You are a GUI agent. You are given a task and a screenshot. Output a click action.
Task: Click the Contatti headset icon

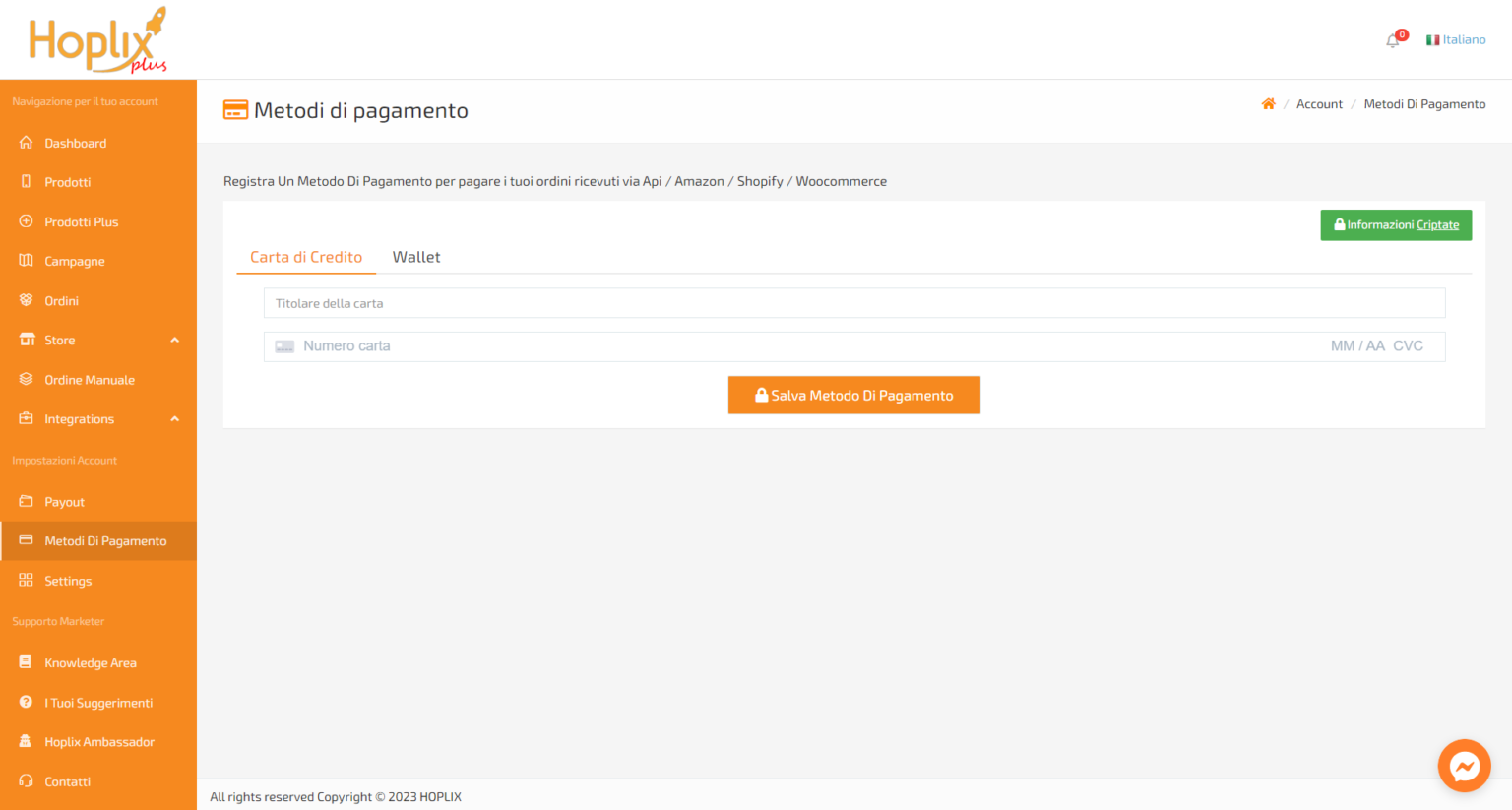[x=27, y=781]
